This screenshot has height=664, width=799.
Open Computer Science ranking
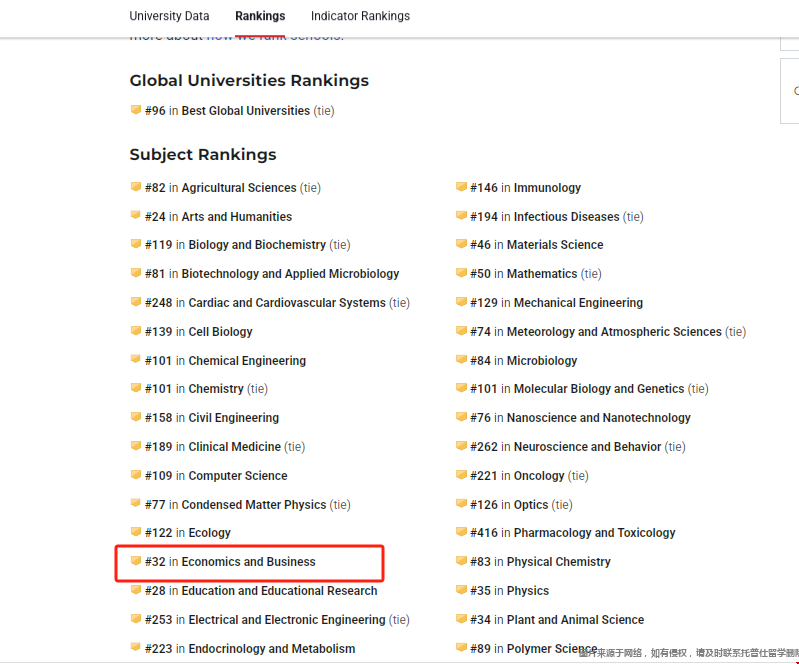238,476
